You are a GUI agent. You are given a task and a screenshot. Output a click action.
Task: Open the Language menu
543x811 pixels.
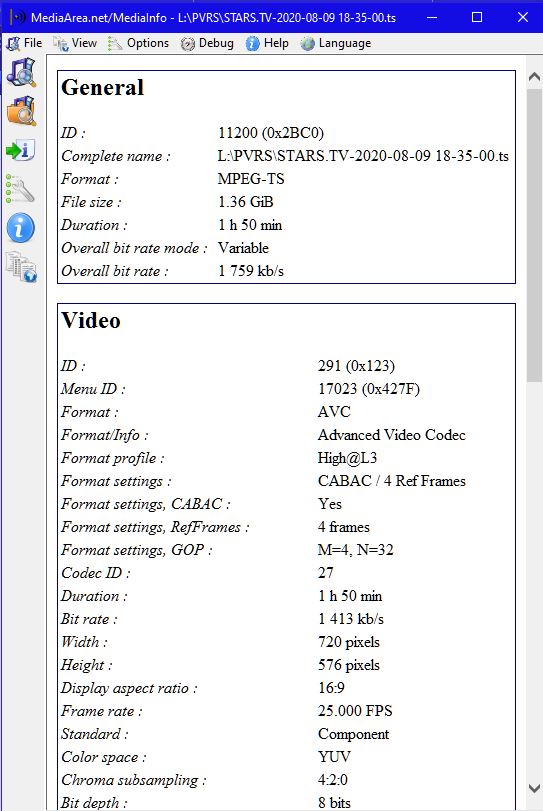336,43
